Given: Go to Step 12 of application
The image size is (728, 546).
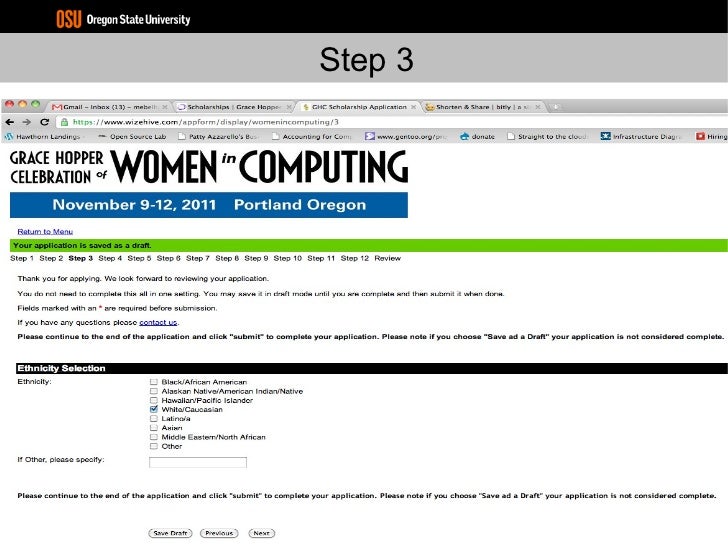Looking at the screenshot, I should click(355, 258).
